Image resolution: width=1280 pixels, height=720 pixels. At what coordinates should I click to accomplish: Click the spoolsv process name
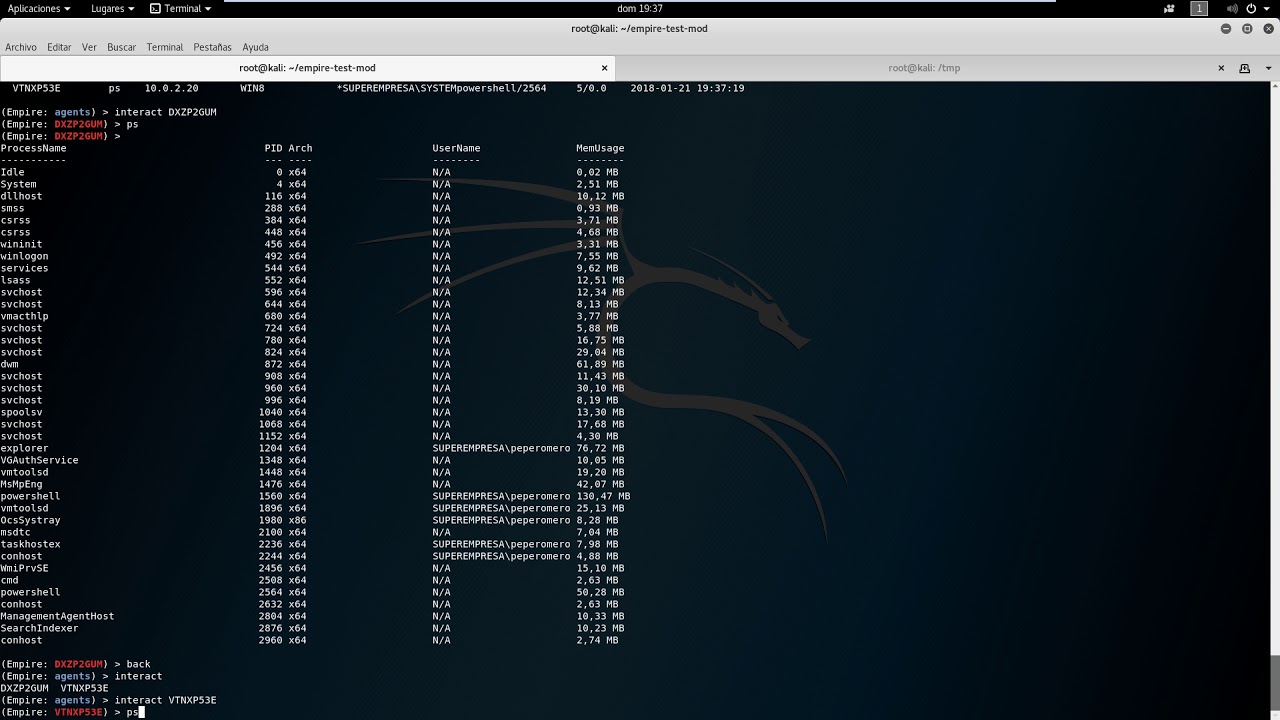coord(21,412)
